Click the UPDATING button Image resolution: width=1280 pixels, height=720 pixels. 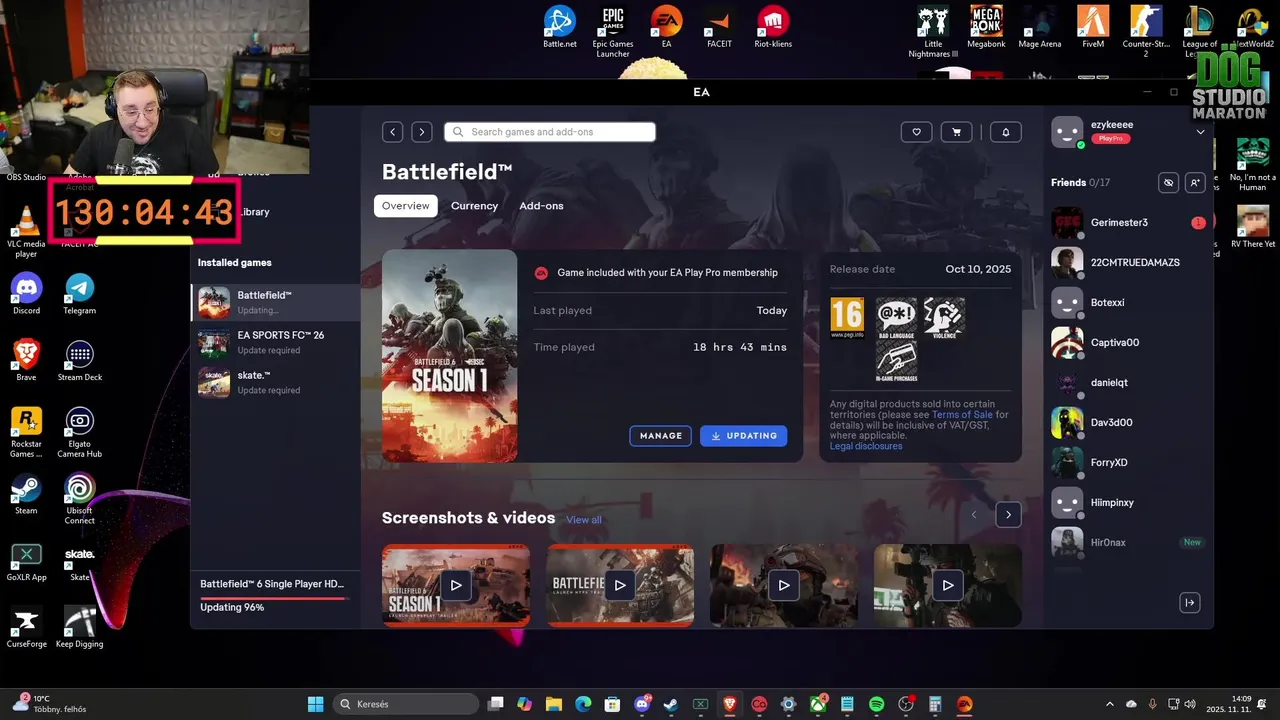click(x=743, y=436)
